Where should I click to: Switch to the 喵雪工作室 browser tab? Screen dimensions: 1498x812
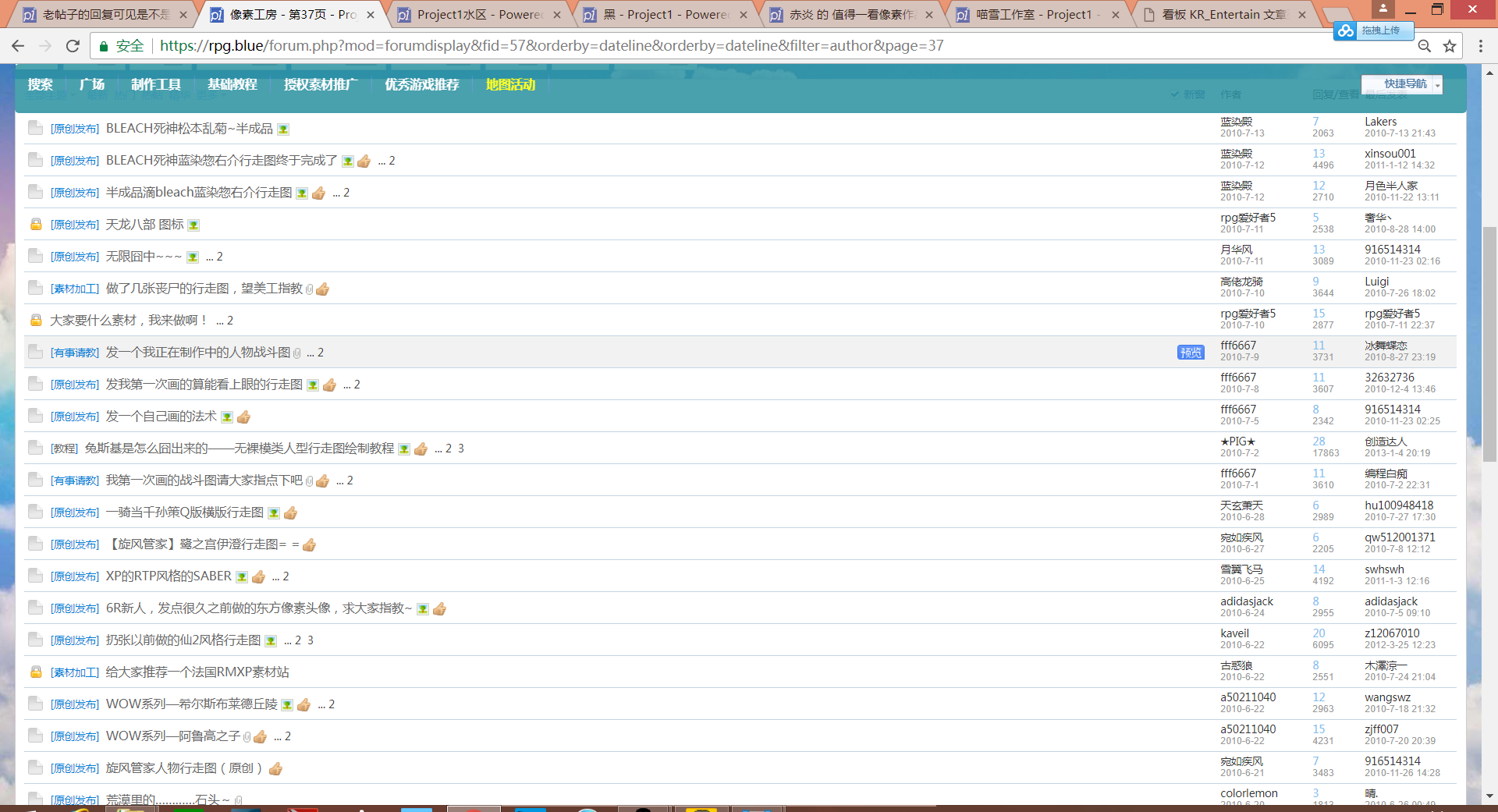click(x=1038, y=14)
